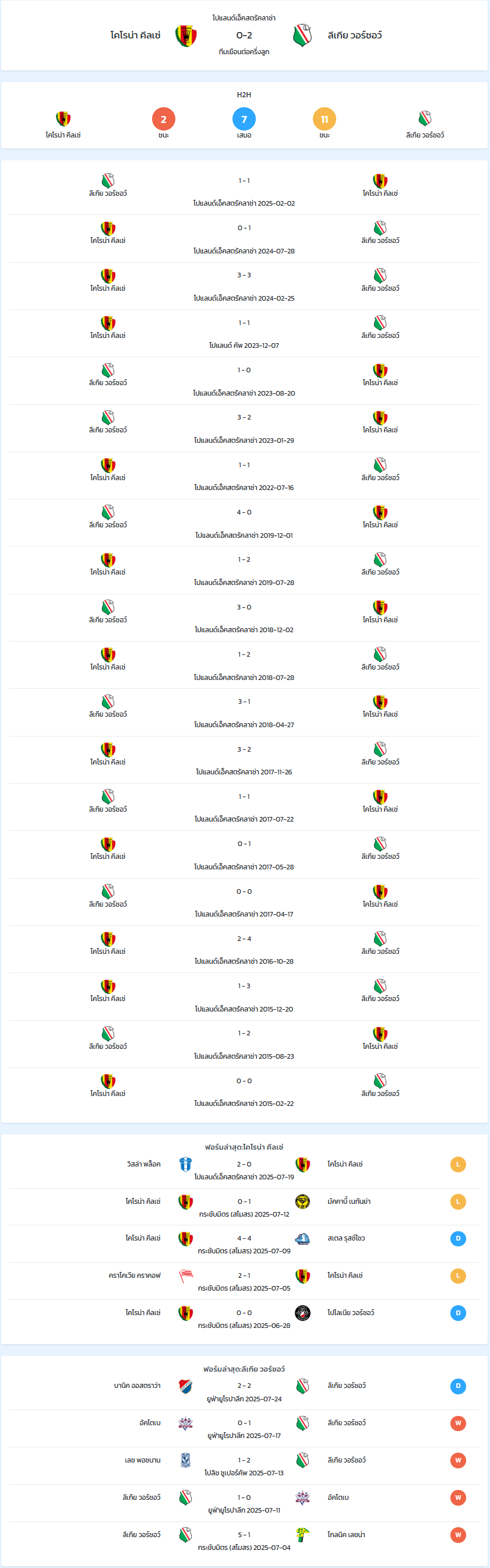The image size is (490, 1568).
Task: Click the blue 7 draws circle
Action: coord(244,119)
